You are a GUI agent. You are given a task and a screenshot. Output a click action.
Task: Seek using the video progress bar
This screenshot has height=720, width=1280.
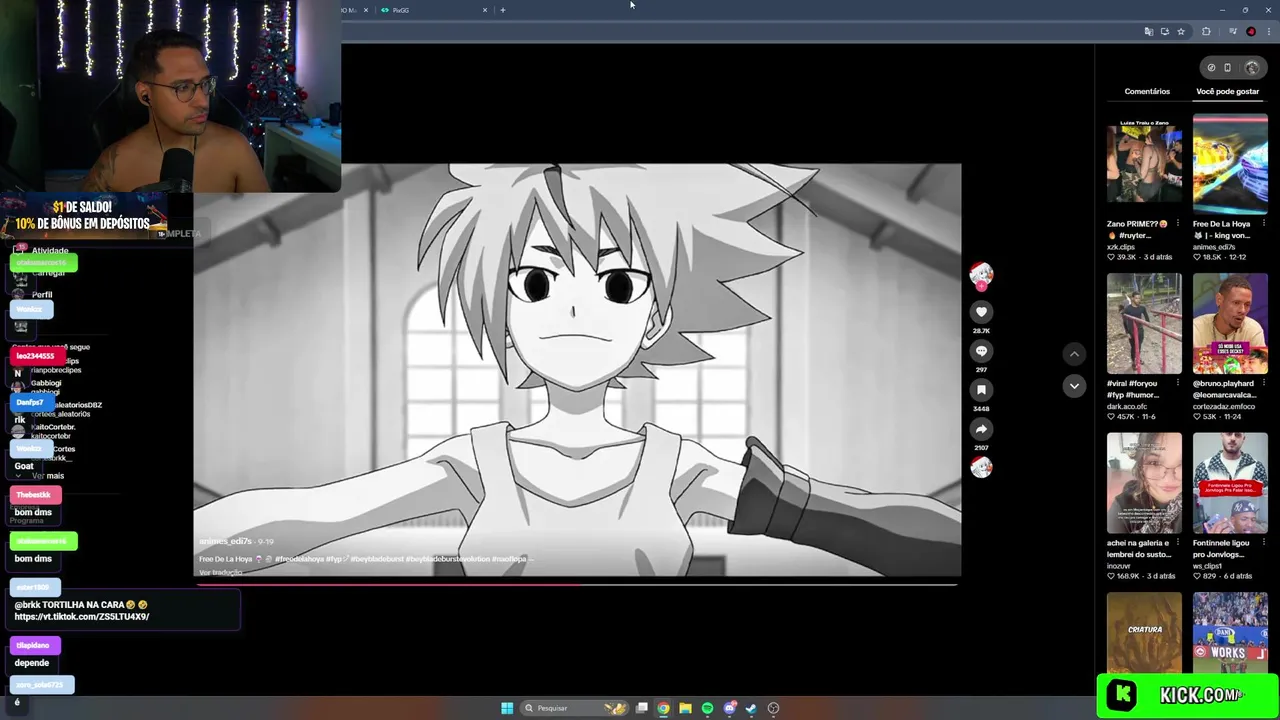[x=577, y=584]
